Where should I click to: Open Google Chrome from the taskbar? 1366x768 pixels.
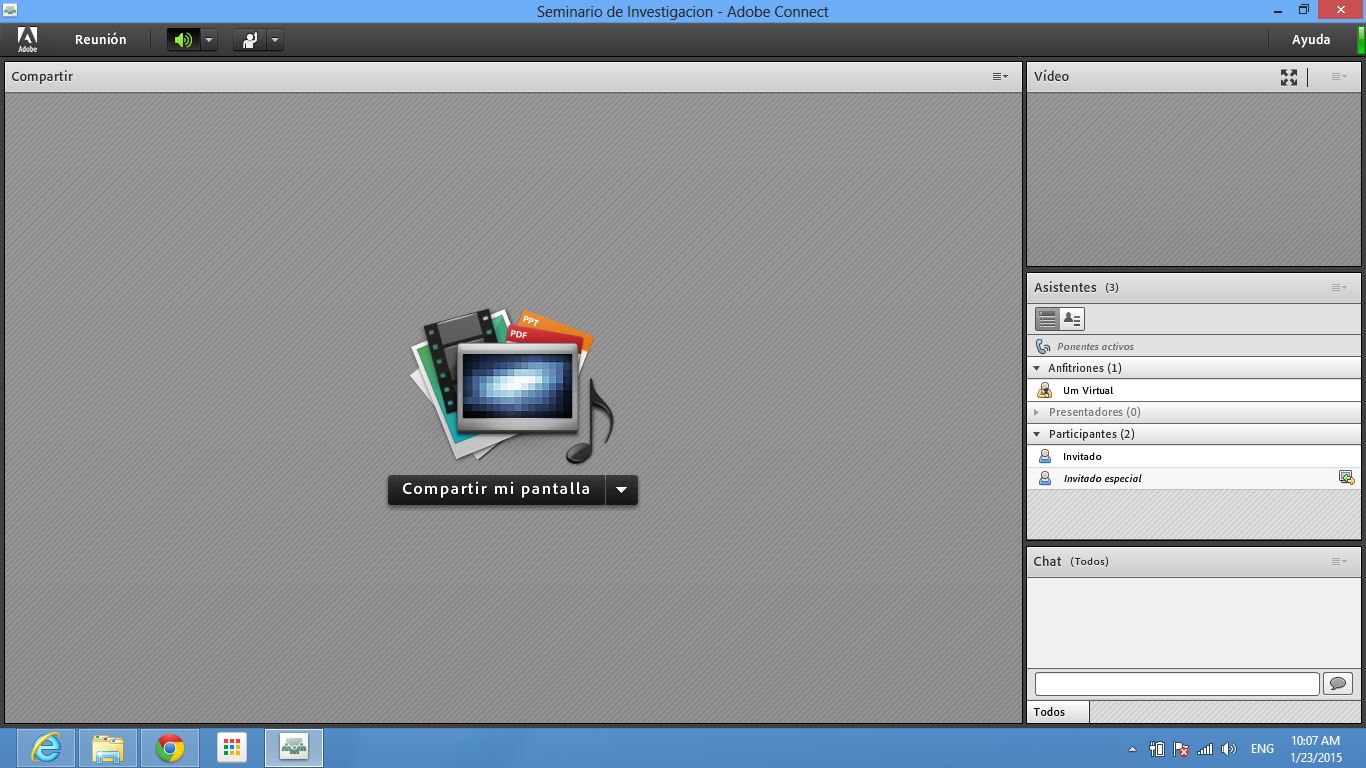(170, 748)
